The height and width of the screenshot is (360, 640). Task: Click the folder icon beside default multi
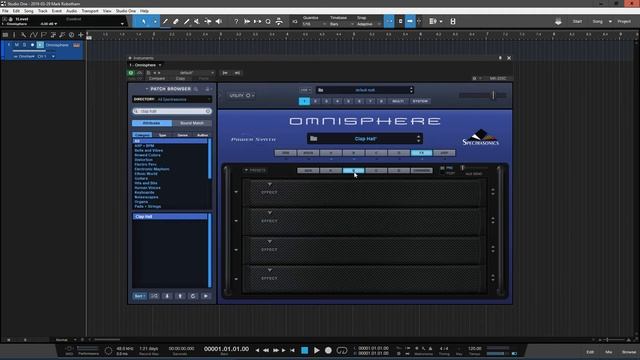click(320, 90)
